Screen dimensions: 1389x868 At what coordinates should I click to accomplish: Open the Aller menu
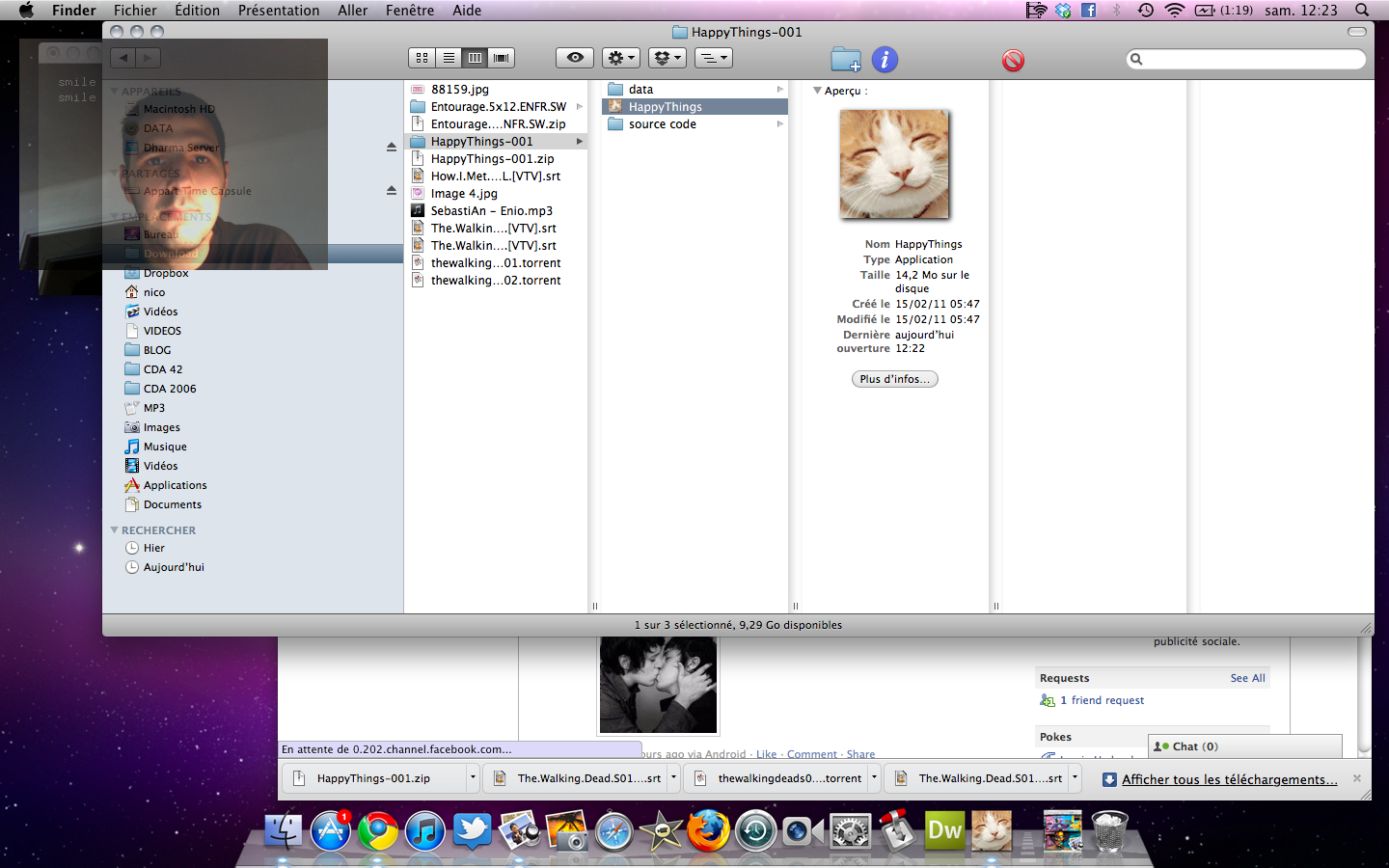click(x=352, y=11)
